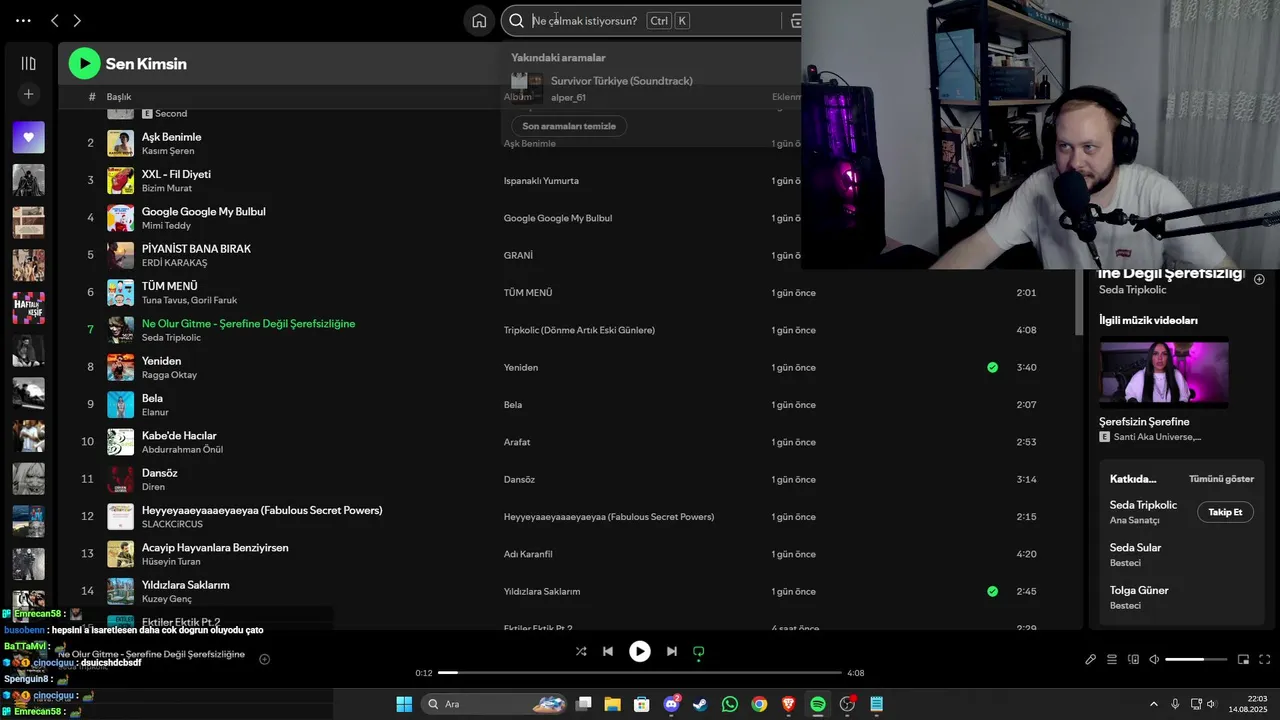Select the Heyyeyaaeyaaaeyaeyaa (Fabulous Secret Powers) track
The height and width of the screenshot is (720, 1280).
tap(262, 510)
